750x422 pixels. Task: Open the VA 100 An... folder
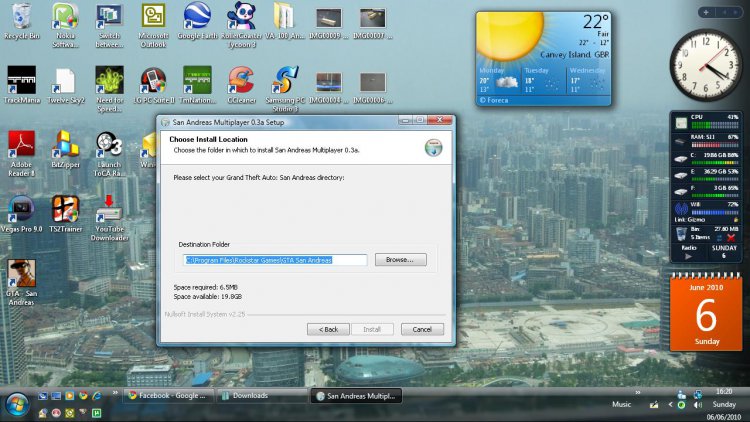285,22
